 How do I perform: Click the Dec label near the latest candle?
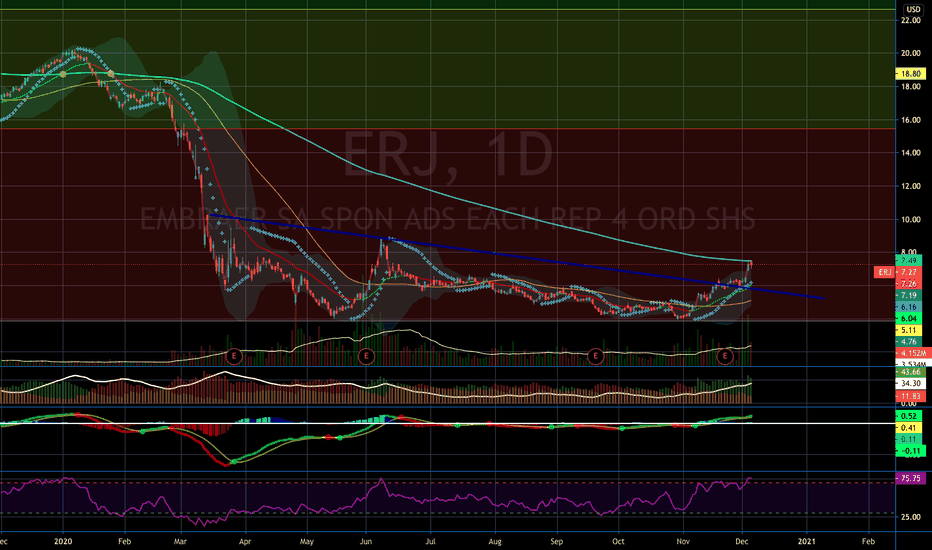click(741, 542)
